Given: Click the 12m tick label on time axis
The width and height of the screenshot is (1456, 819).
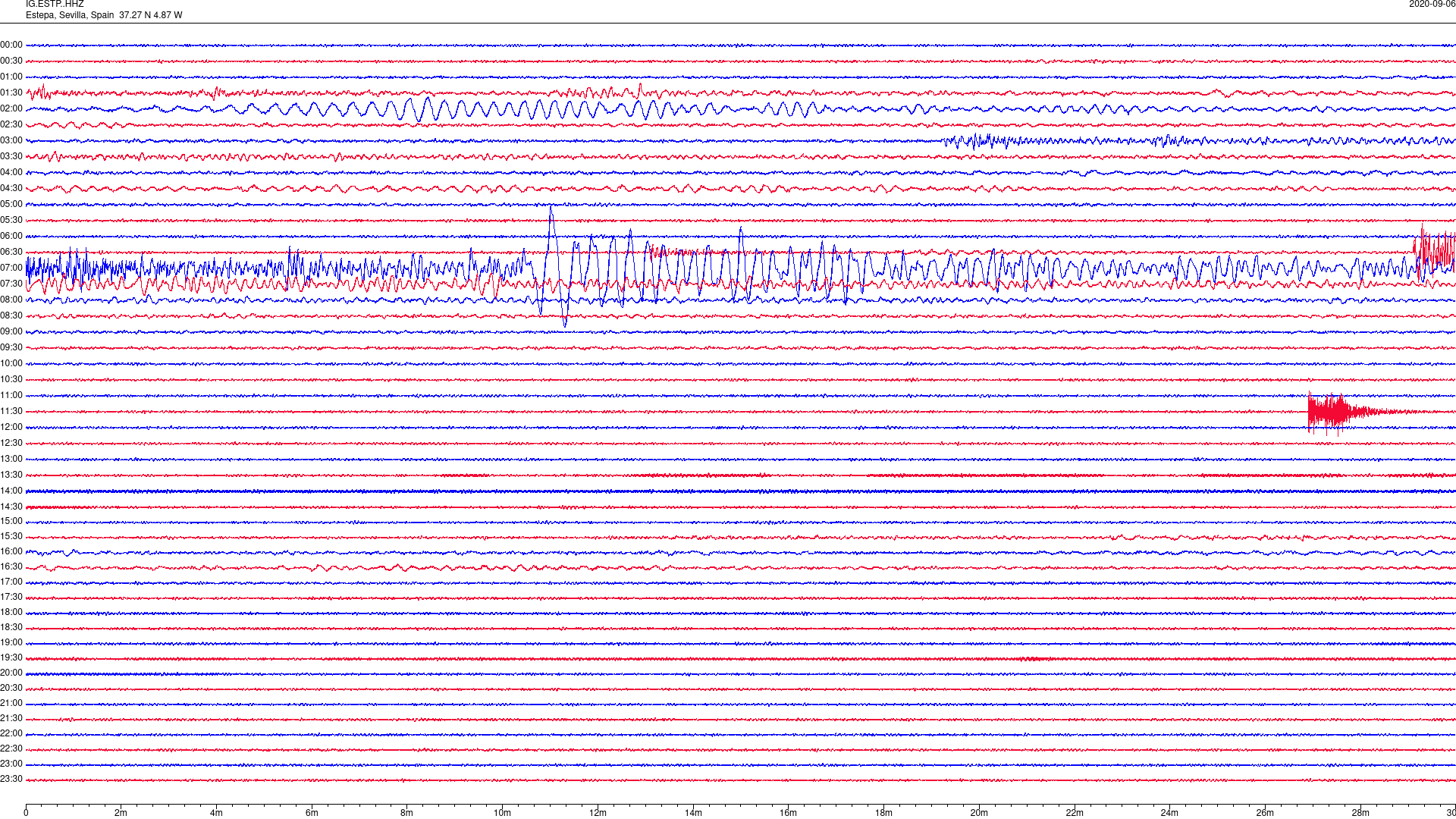Looking at the screenshot, I should tap(598, 814).
